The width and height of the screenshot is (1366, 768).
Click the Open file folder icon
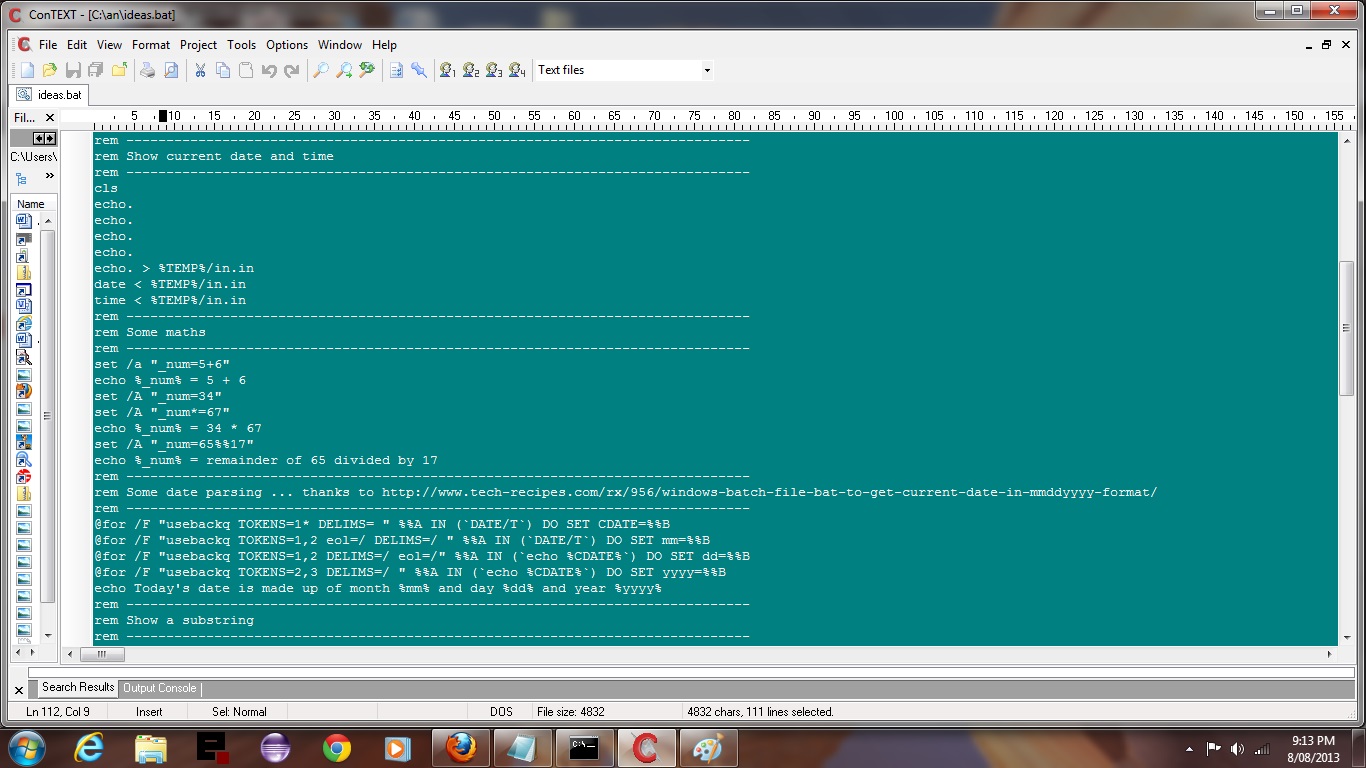coord(50,70)
